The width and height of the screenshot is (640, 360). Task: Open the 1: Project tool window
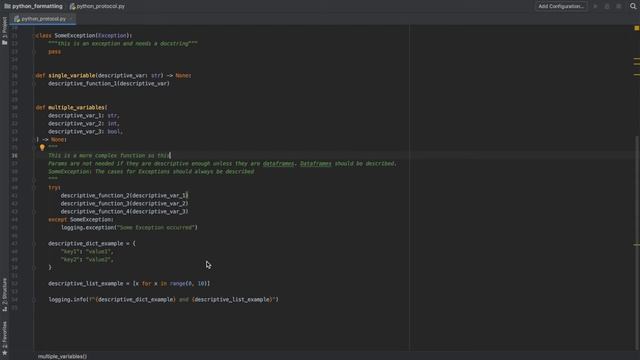4,28
